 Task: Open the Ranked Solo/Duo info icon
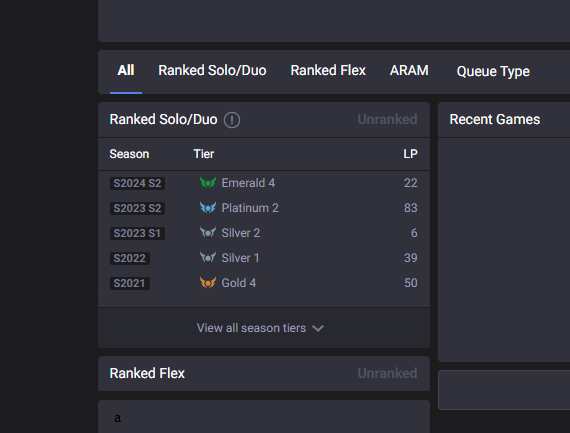pyautogui.click(x=232, y=120)
